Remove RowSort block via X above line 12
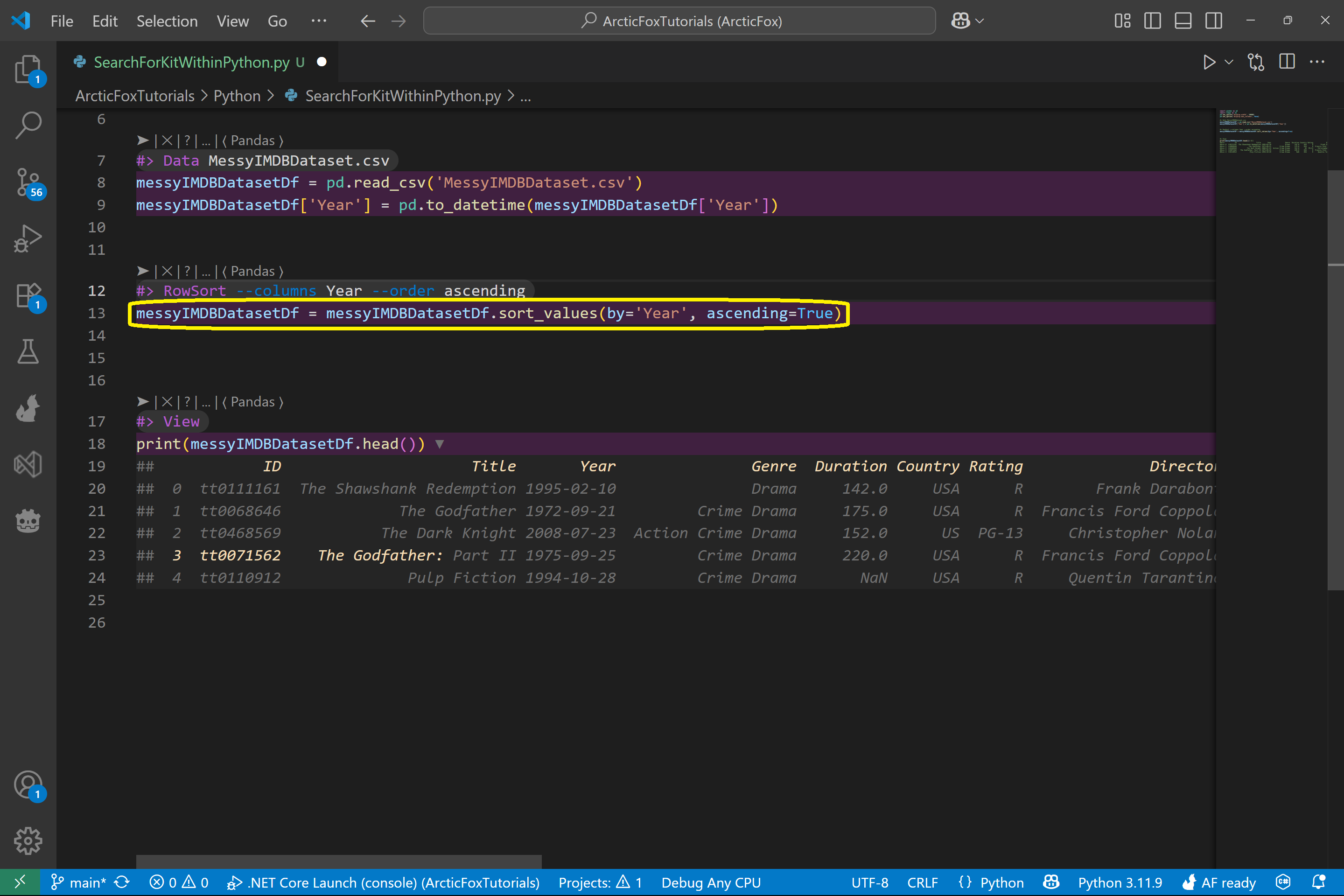1344x896 pixels. pos(167,271)
